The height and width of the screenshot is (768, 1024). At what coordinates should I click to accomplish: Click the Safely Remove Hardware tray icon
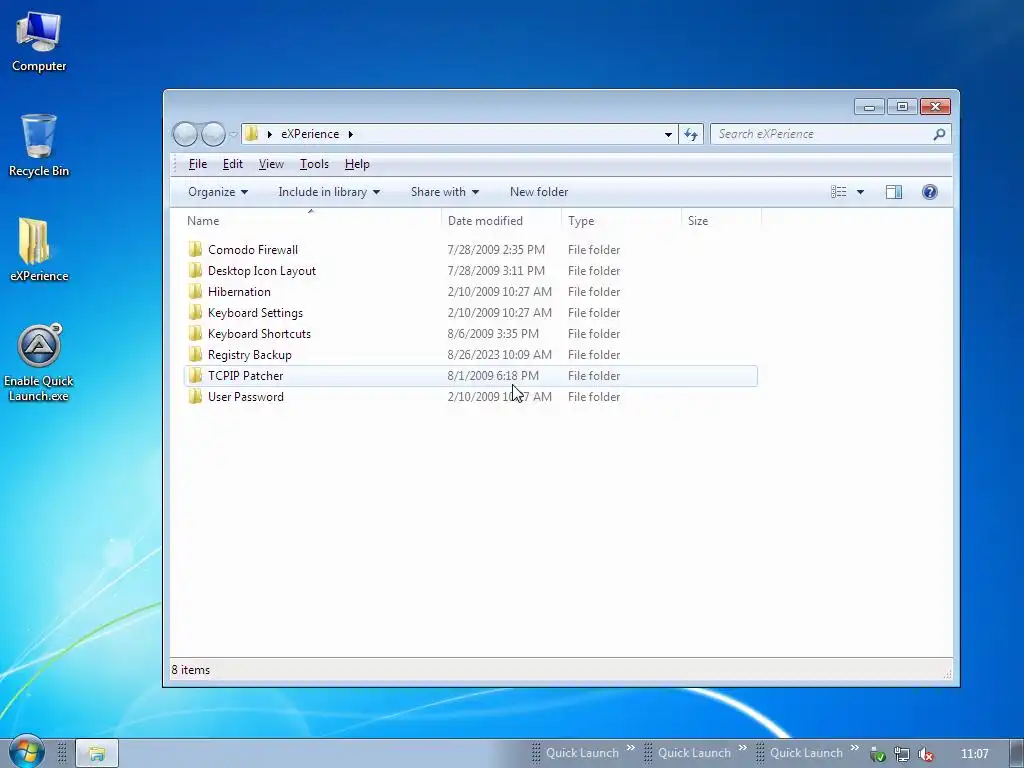(878, 754)
